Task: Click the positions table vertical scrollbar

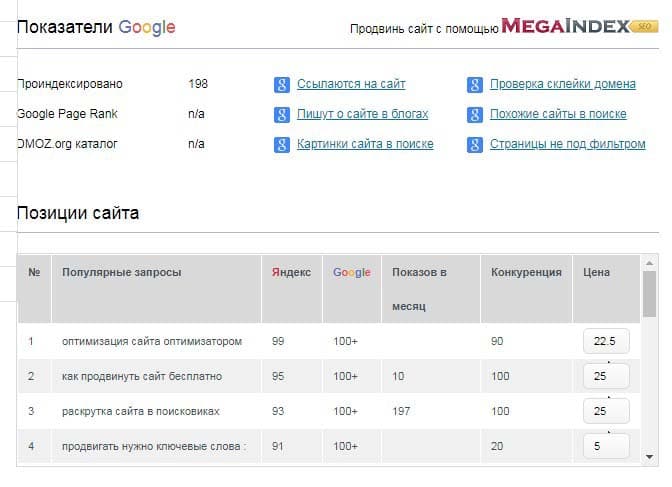Action: [x=649, y=360]
